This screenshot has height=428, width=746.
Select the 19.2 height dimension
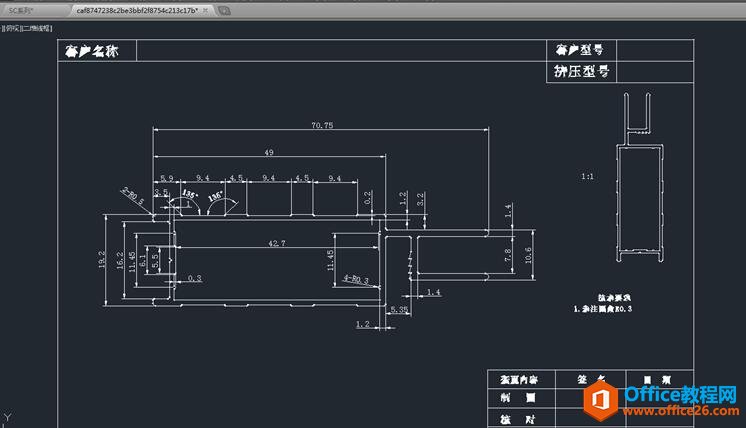click(101, 260)
